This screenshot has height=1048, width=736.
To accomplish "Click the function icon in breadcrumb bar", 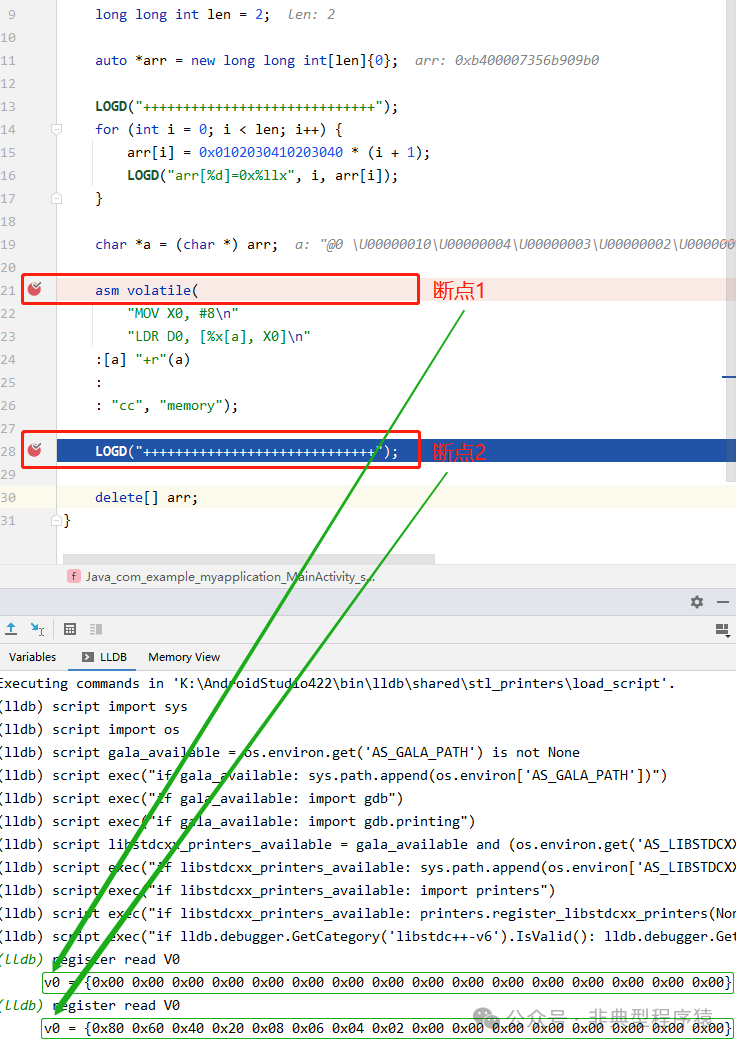I will (x=74, y=576).
